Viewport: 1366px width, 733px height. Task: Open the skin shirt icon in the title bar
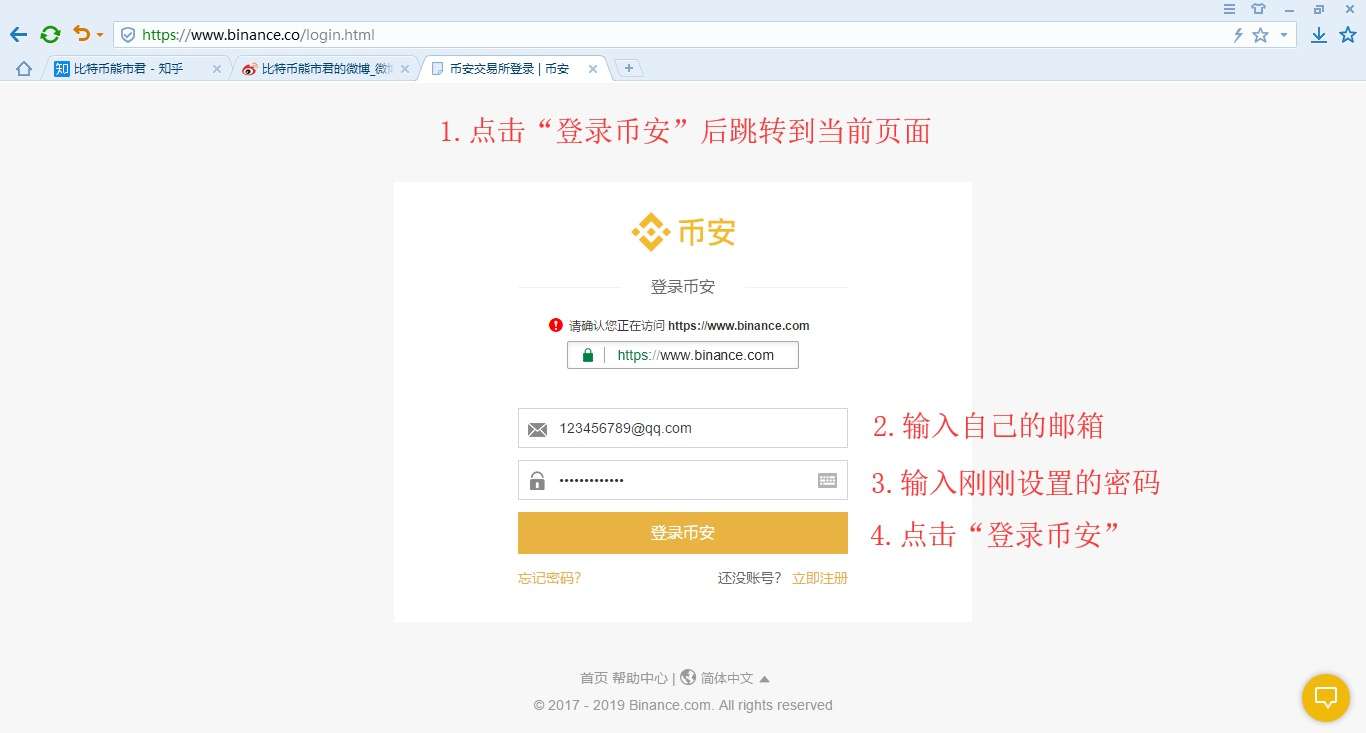(1258, 8)
